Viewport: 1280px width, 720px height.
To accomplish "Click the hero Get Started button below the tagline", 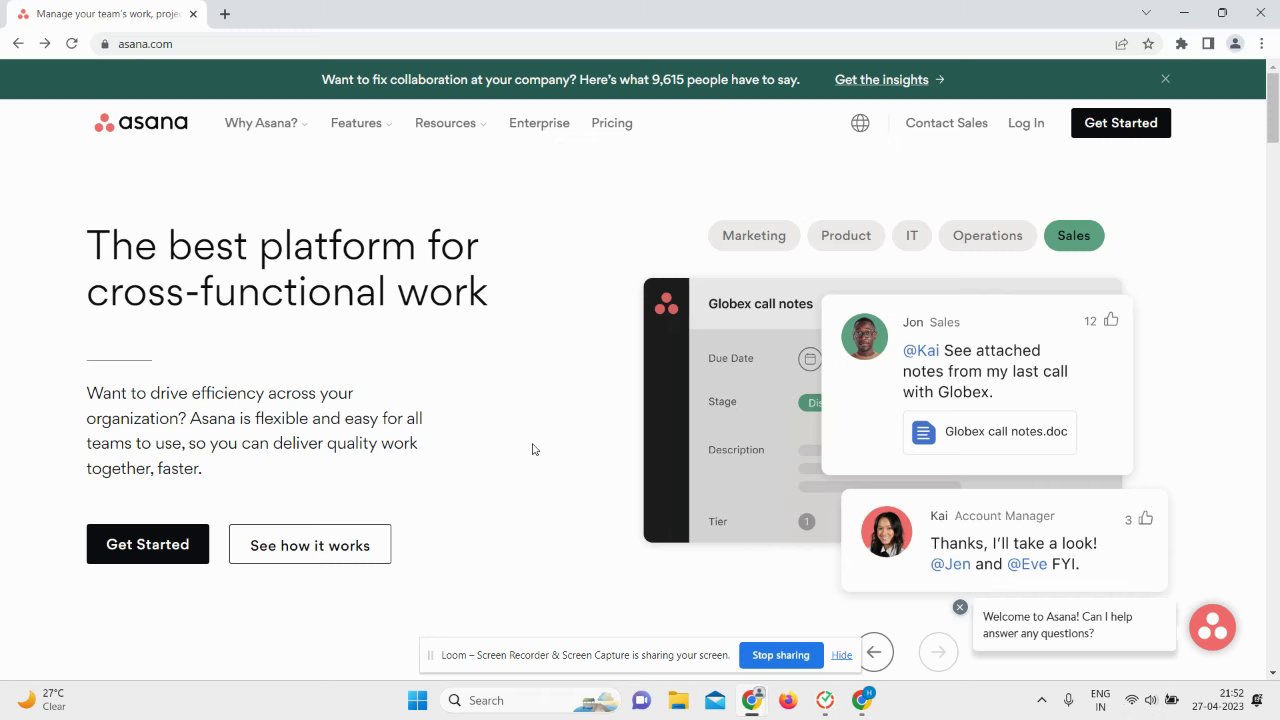I will [148, 544].
